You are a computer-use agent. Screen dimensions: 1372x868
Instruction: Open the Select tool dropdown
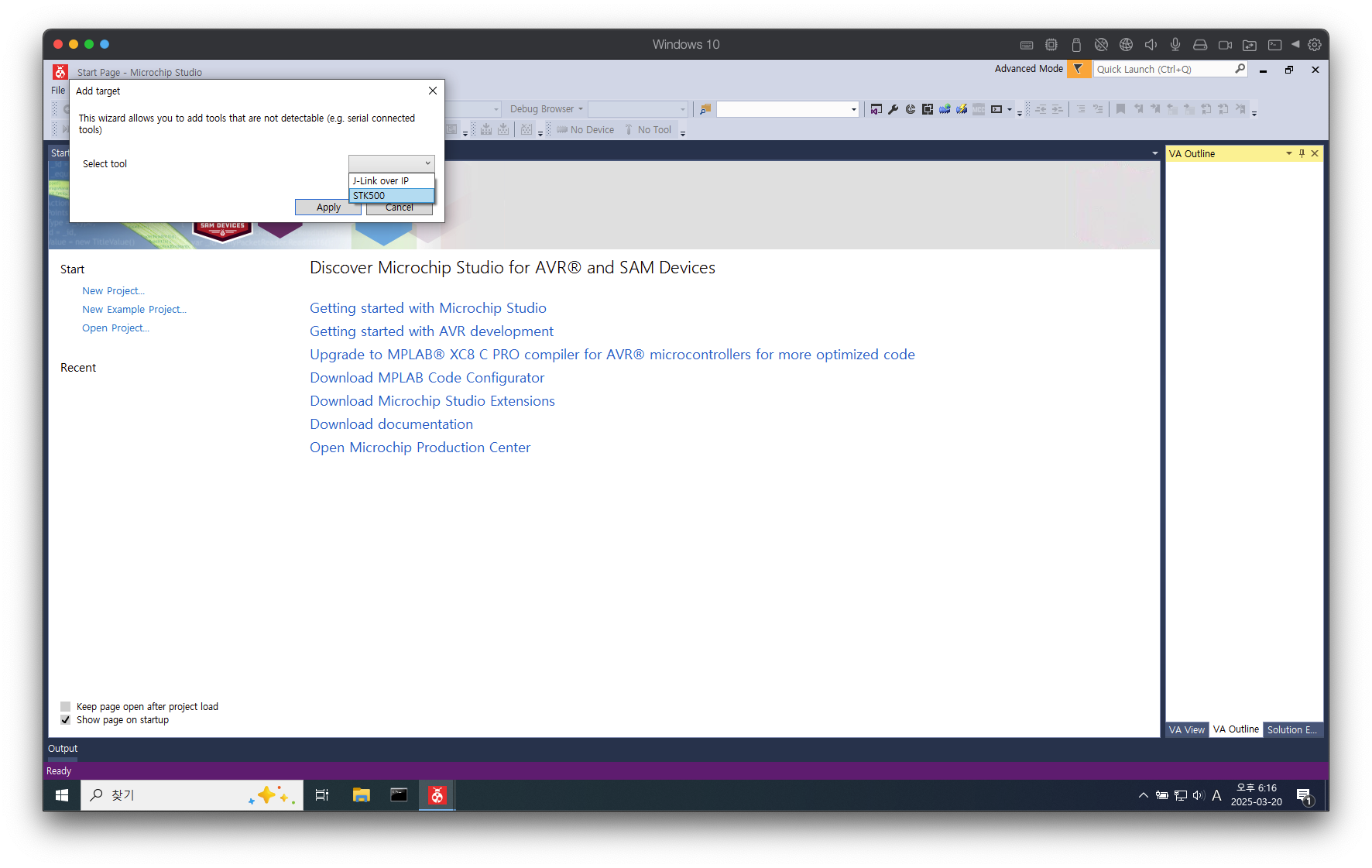coord(392,163)
